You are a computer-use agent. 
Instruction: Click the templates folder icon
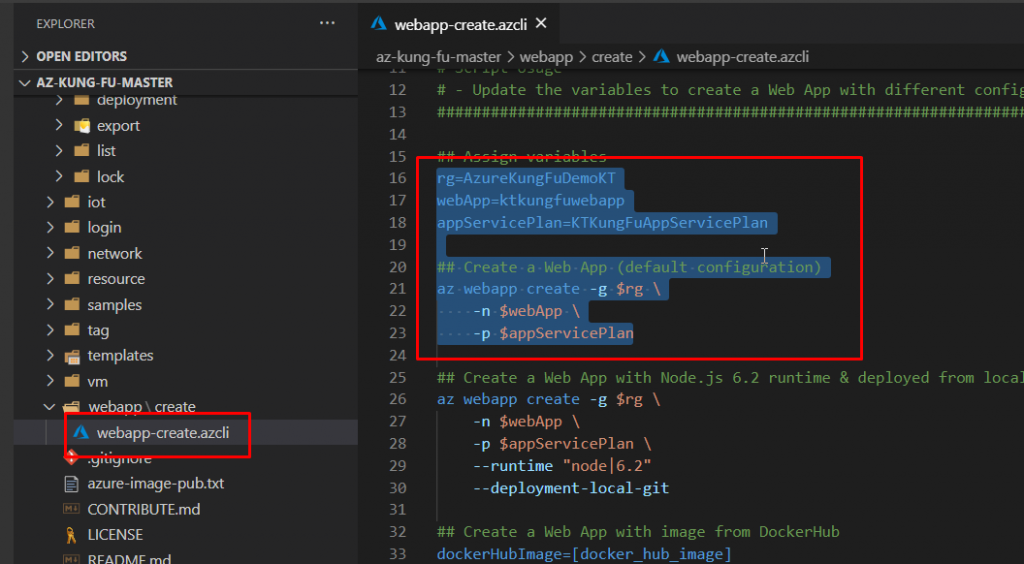72,356
